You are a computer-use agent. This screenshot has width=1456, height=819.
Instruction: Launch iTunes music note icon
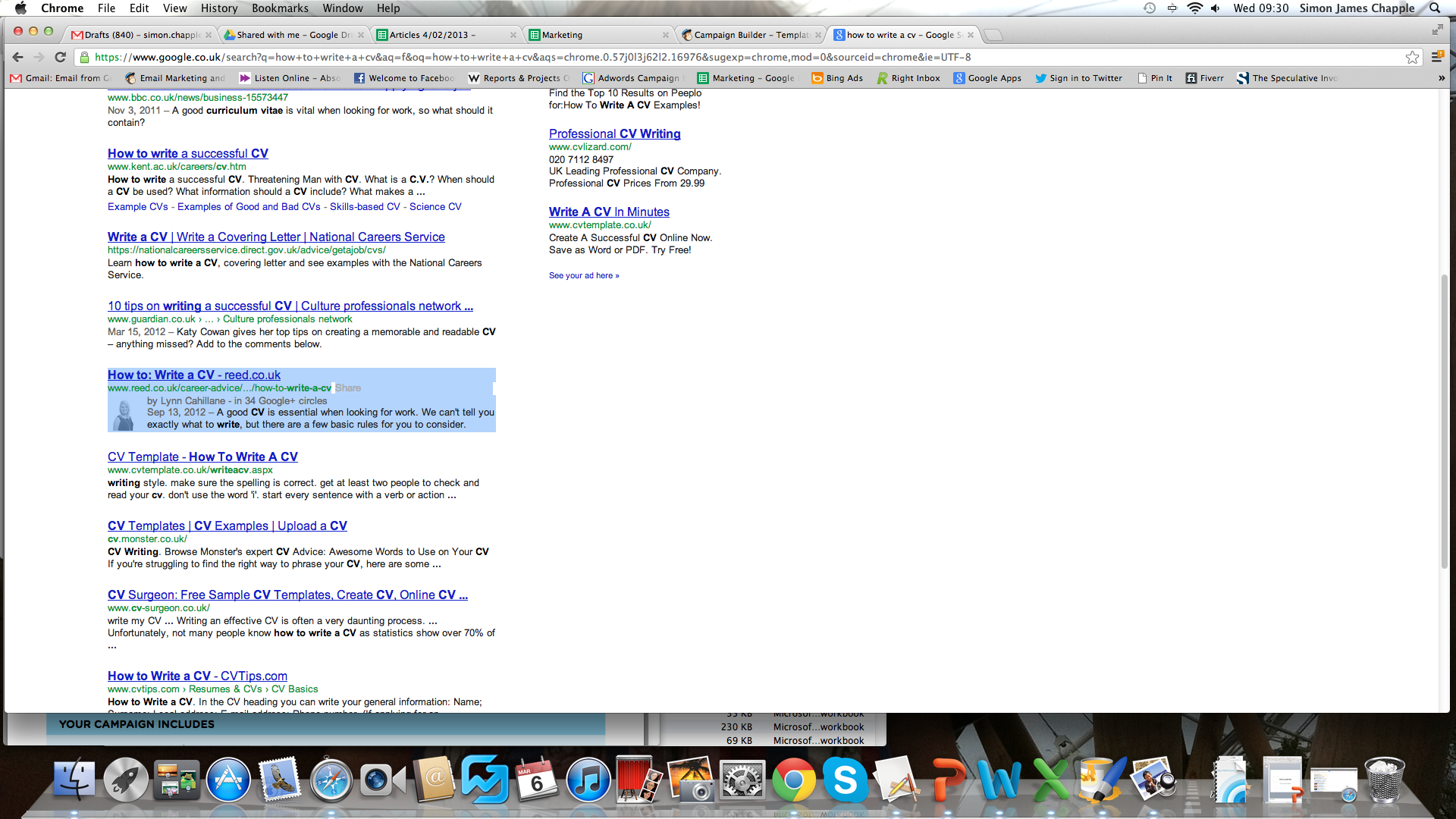(588, 780)
